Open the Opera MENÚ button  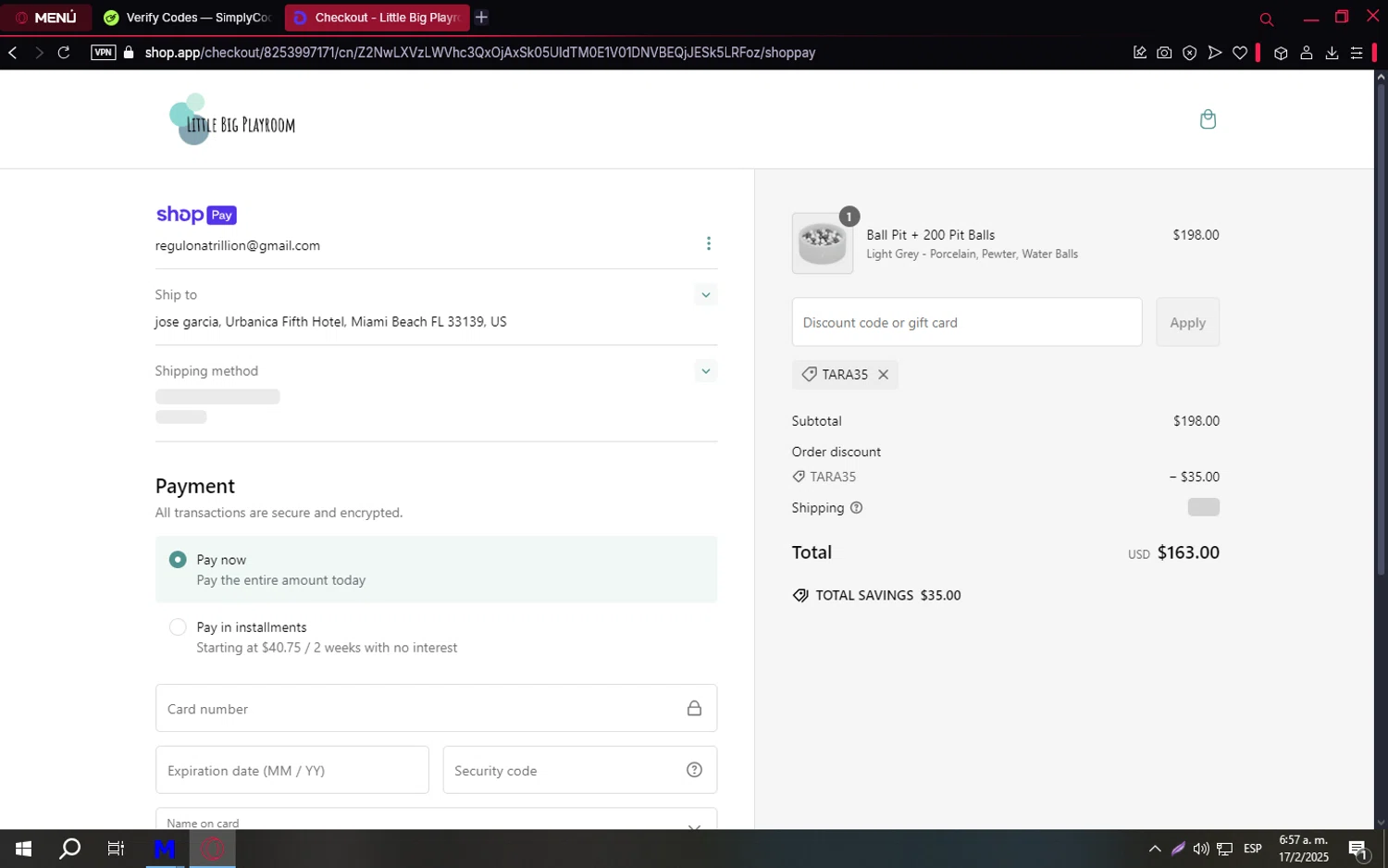coord(46,18)
